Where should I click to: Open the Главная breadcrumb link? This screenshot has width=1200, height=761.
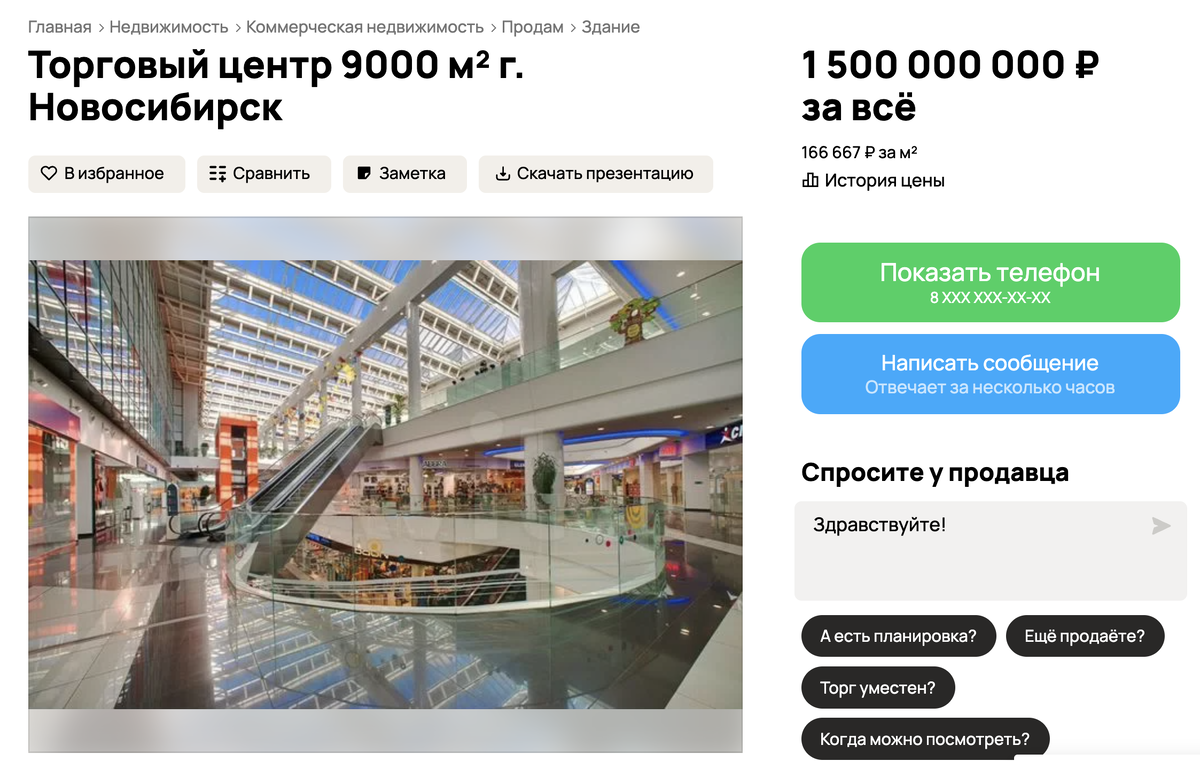[x=60, y=27]
